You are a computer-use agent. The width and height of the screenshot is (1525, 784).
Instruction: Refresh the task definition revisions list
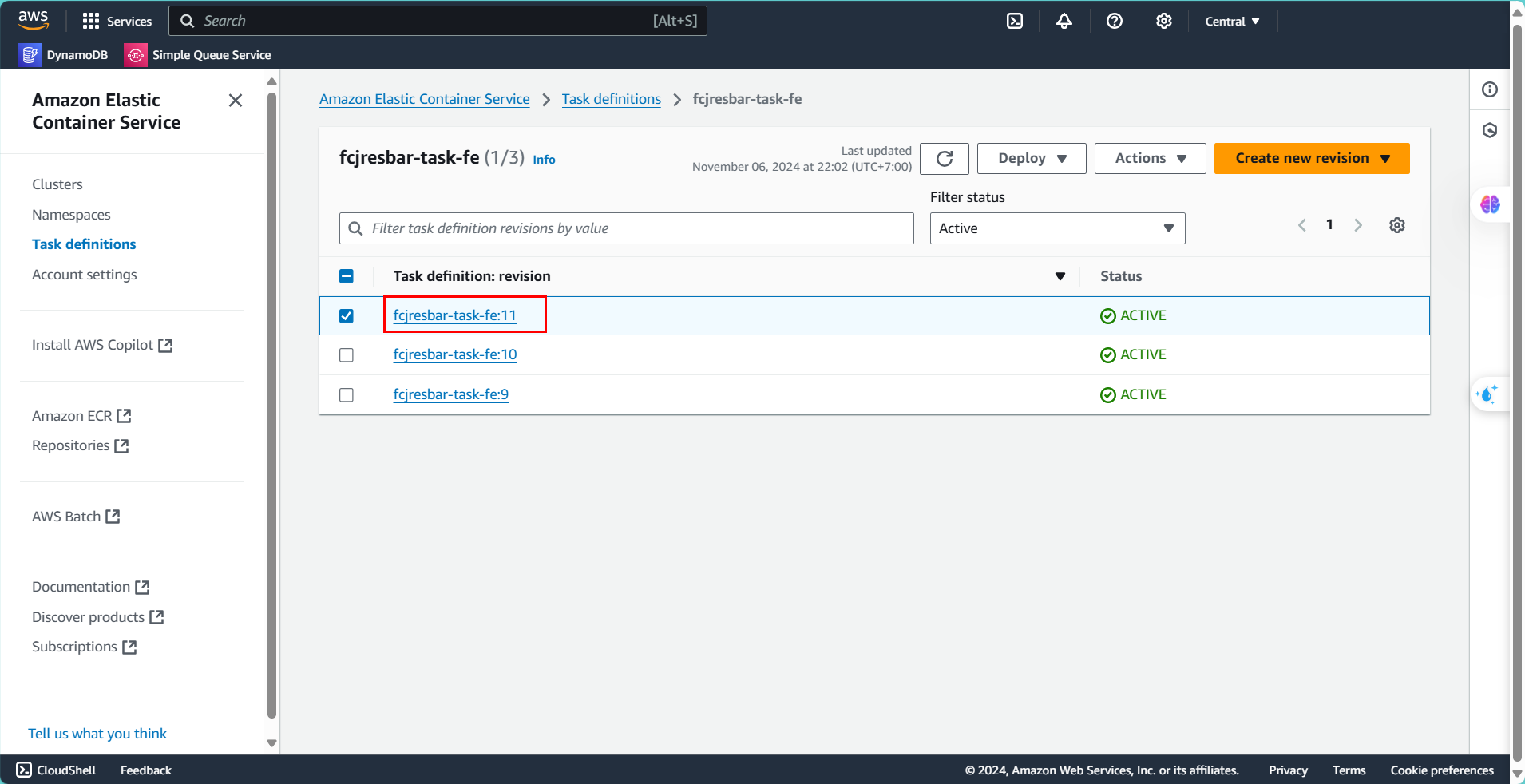pyautogui.click(x=945, y=158)
